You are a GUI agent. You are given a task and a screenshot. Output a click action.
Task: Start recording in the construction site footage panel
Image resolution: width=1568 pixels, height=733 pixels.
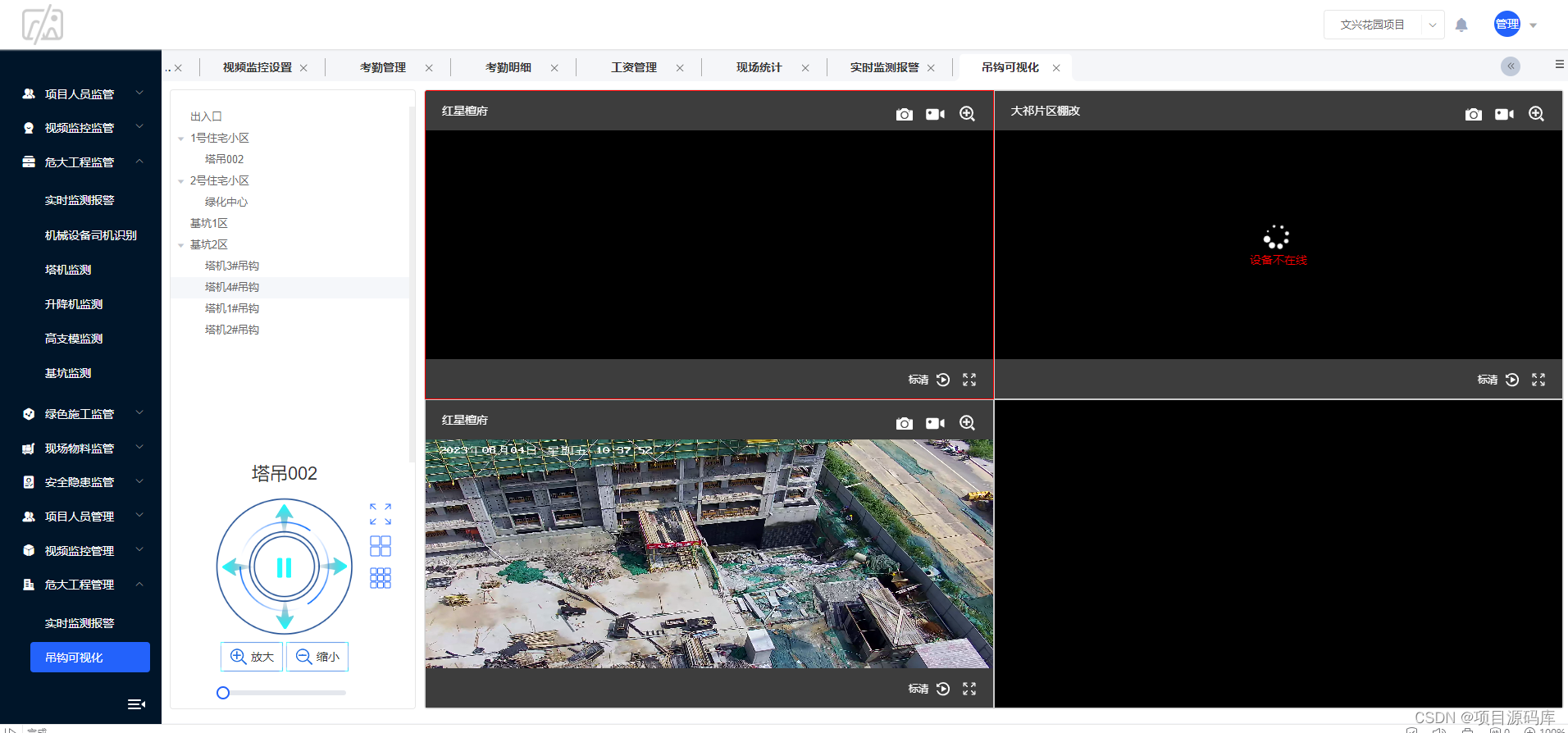point(935,423)
